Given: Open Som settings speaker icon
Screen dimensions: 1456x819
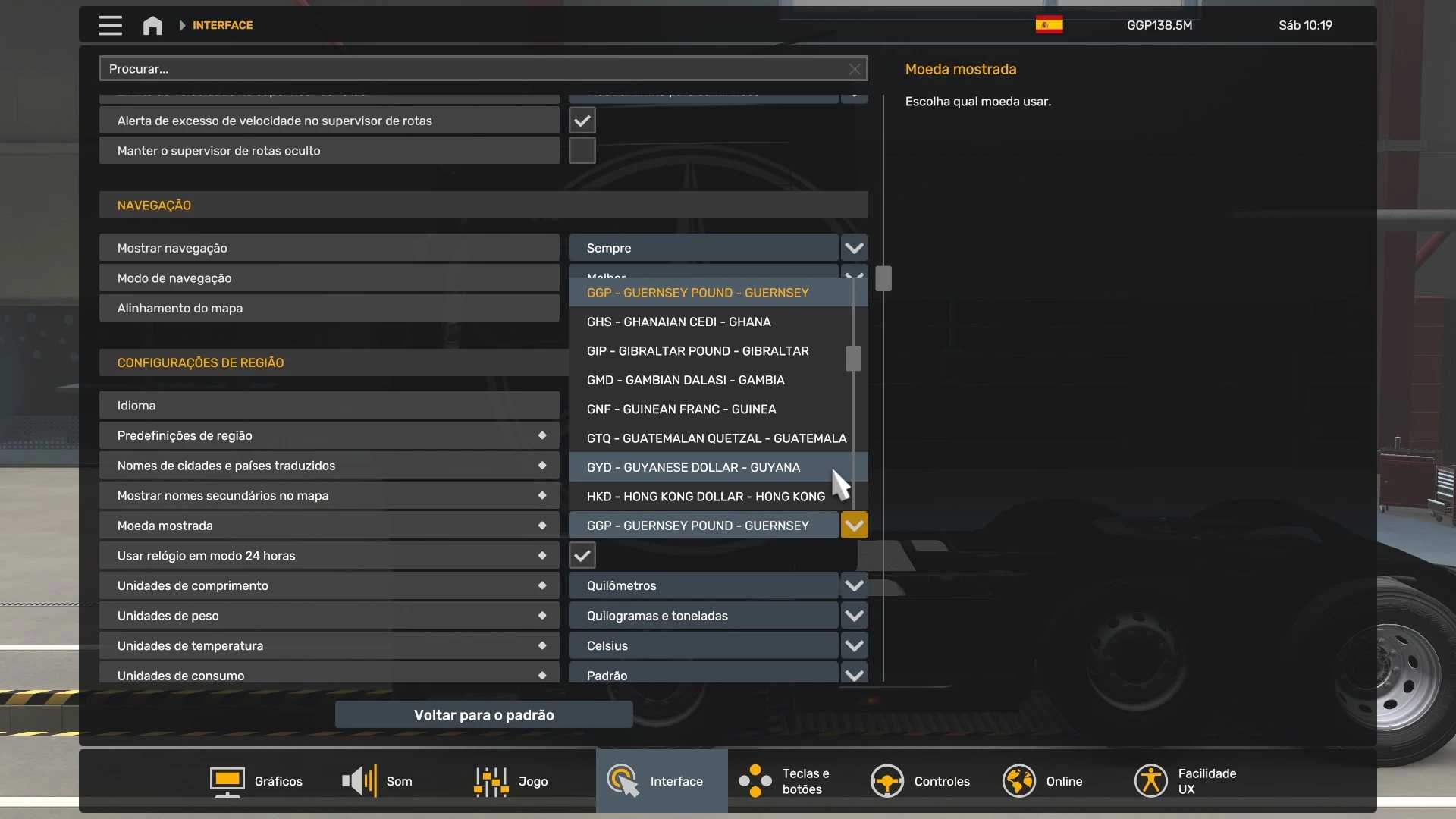Looking at the screenshot, I should 359,781.
